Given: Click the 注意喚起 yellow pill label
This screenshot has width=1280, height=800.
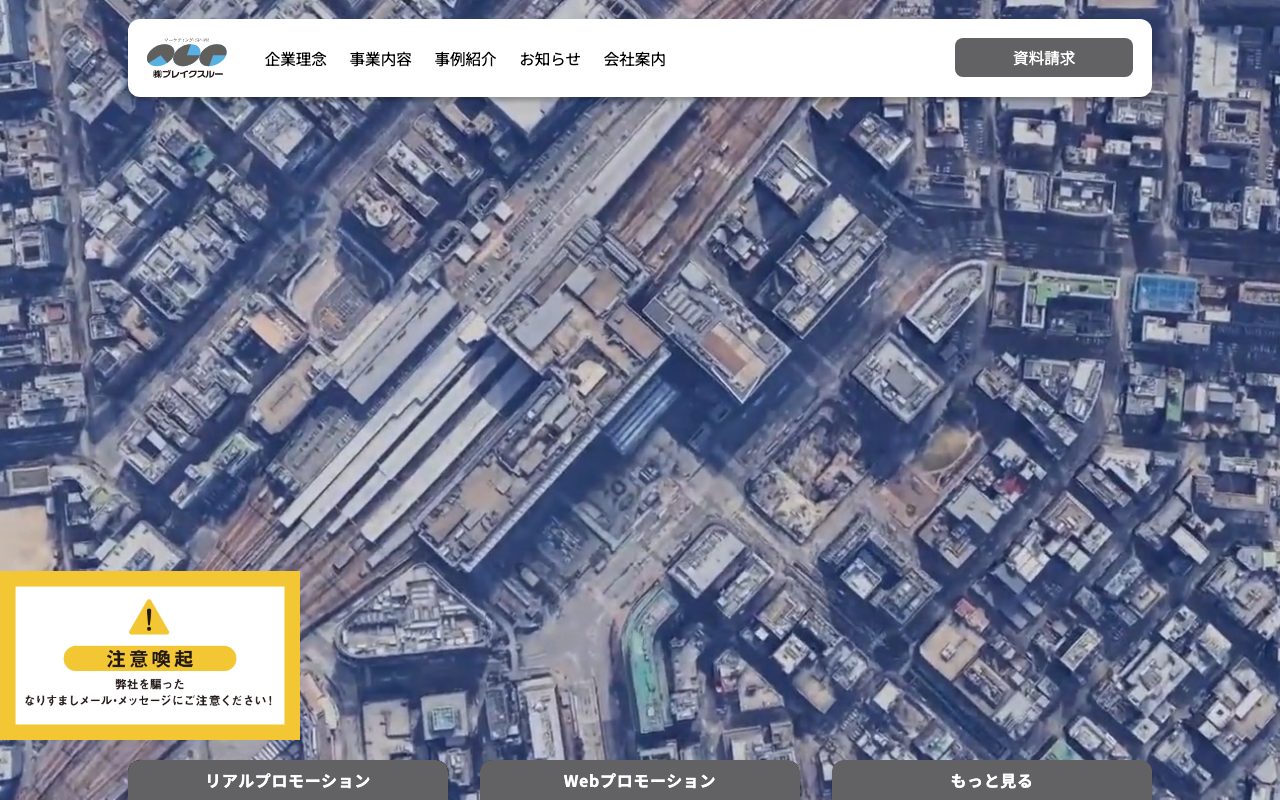Looking at the screenshot, I should 150,658.
